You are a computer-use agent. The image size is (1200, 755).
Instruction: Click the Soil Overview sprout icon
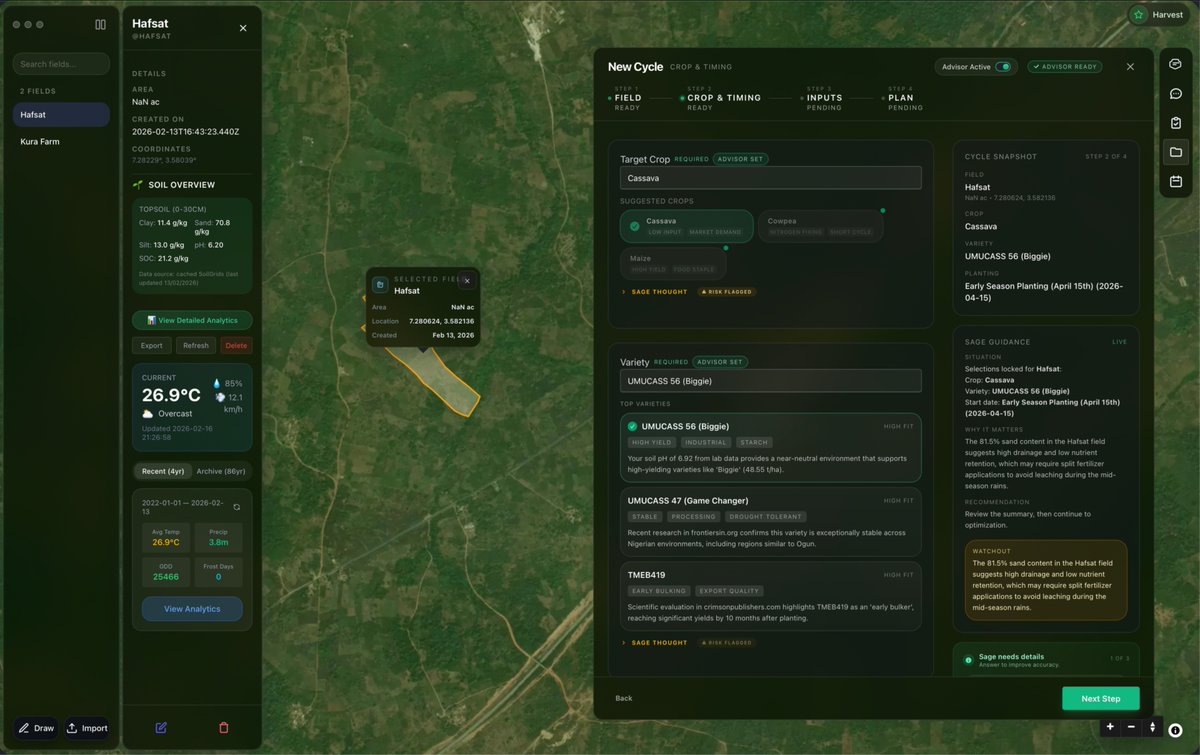coord(138,185)
